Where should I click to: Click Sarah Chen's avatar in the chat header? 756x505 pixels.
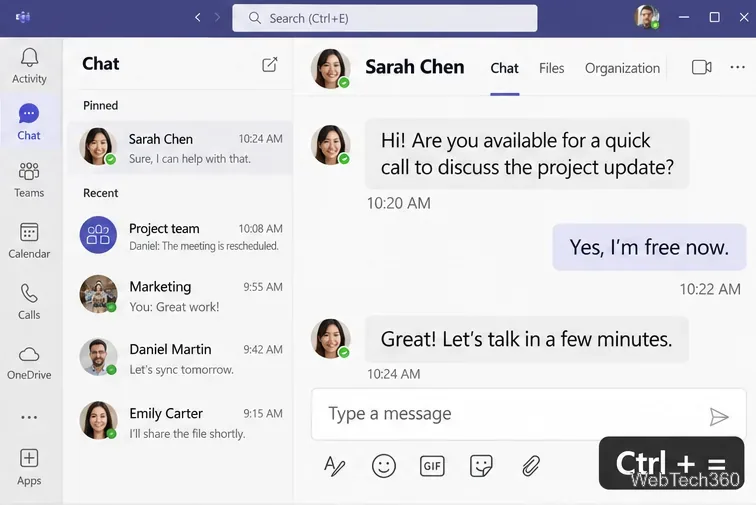pos(331,68)
